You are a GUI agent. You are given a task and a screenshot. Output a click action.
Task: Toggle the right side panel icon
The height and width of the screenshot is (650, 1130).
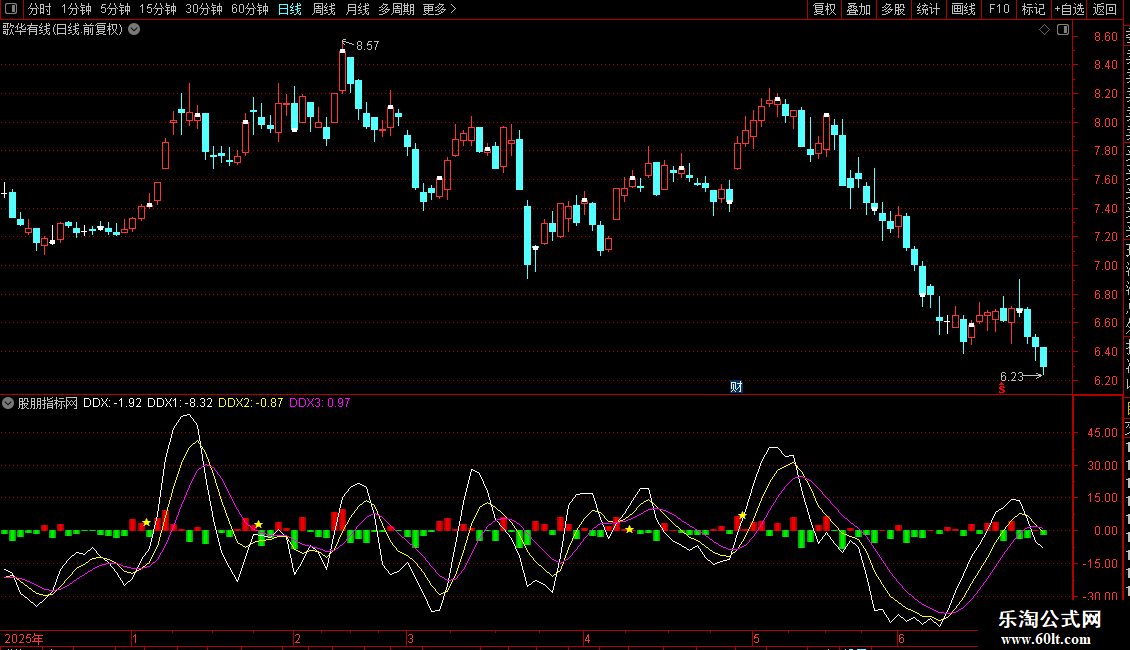[1063, 30]
